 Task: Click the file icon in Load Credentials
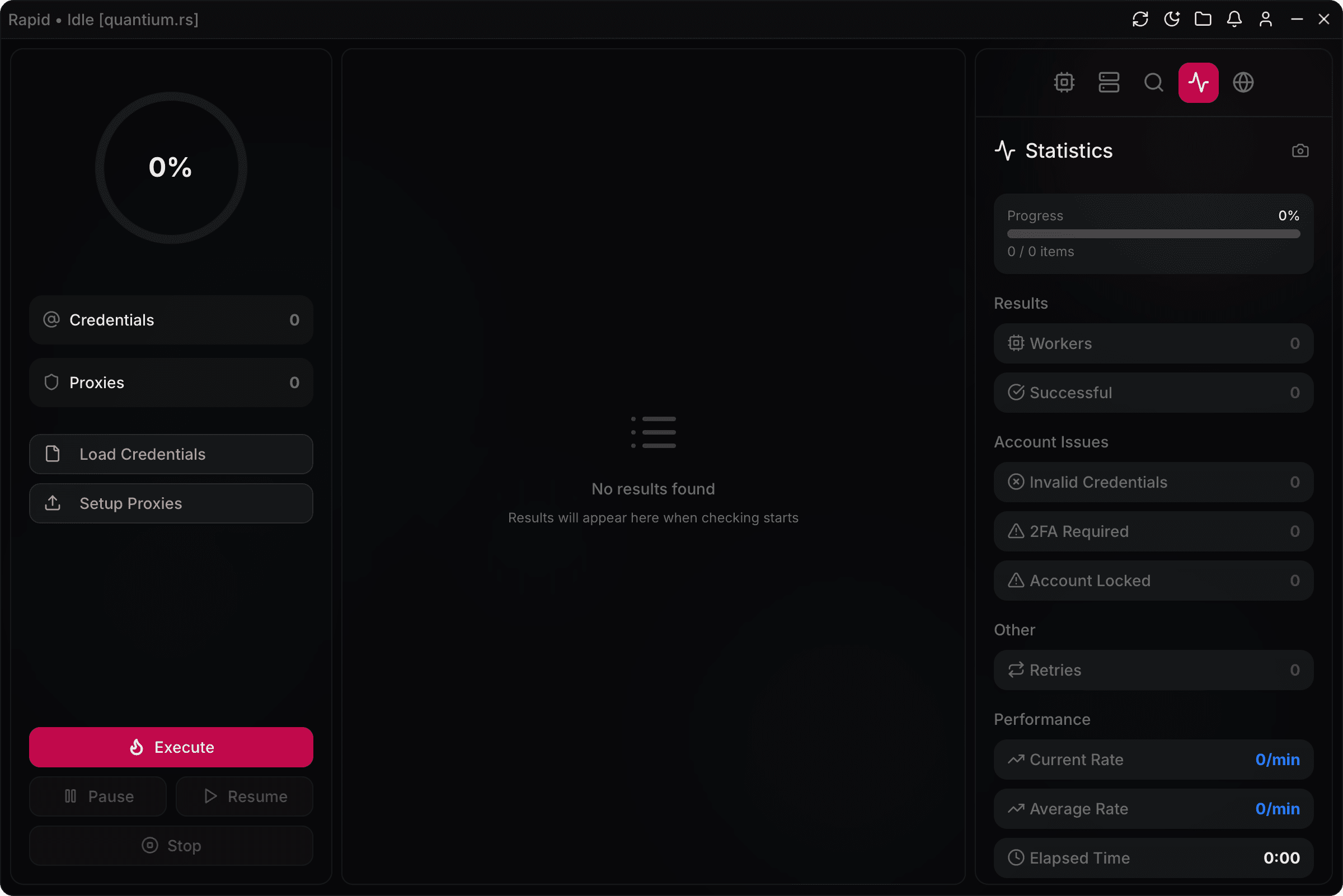(x=53, y=454)
